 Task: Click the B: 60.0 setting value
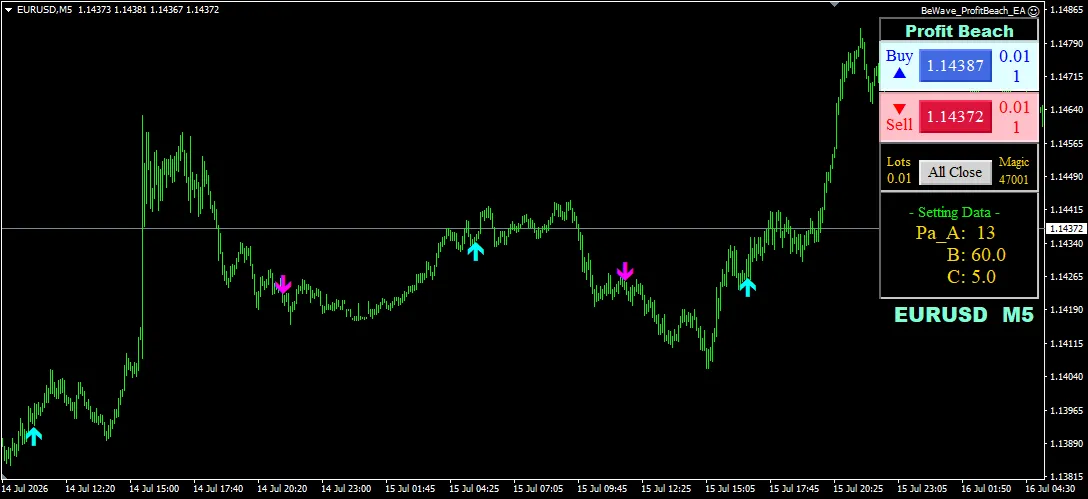[976, 255]
